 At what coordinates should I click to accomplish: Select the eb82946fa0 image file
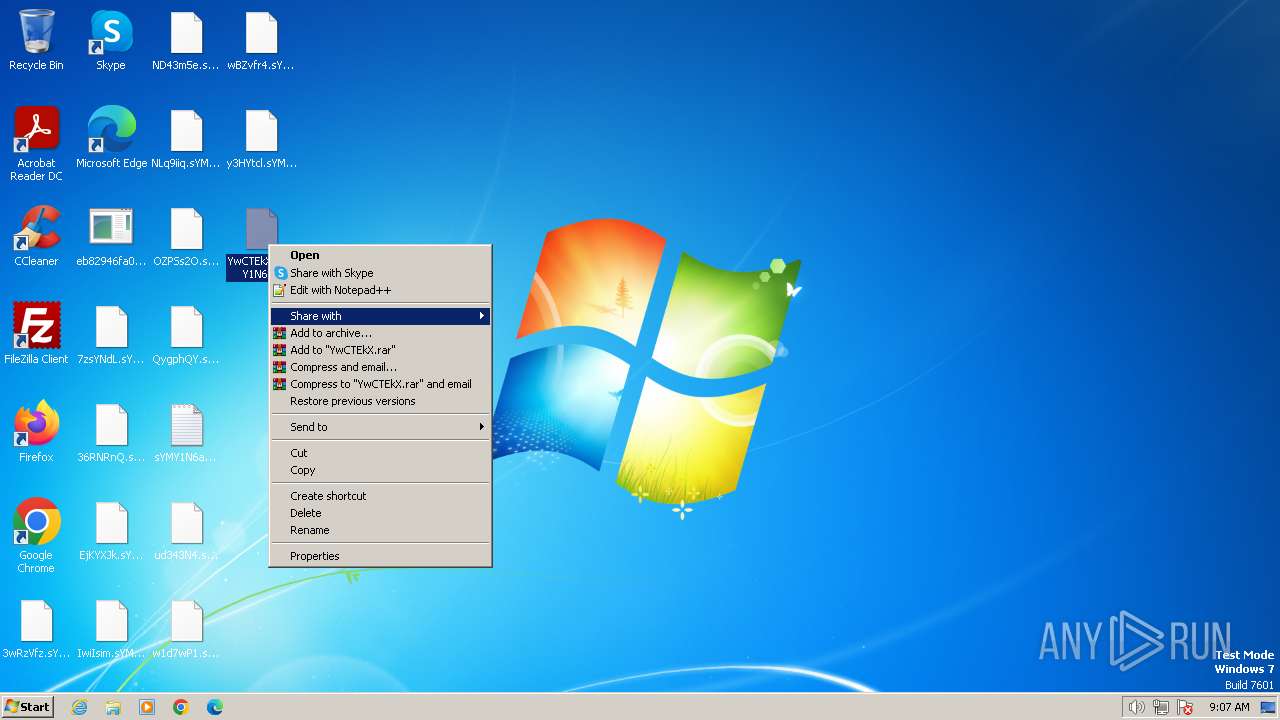(111, 237)
